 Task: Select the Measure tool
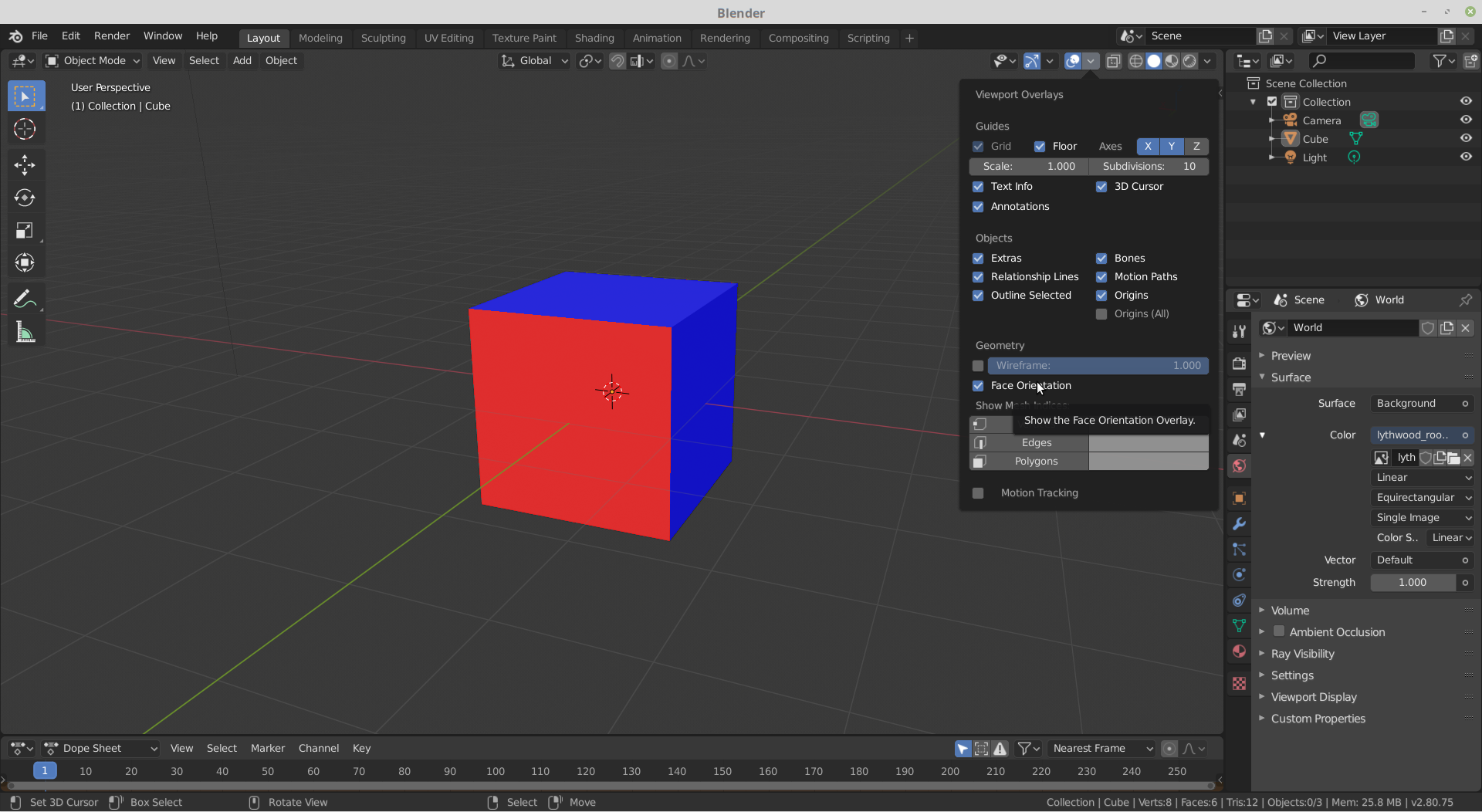point(25,333)
